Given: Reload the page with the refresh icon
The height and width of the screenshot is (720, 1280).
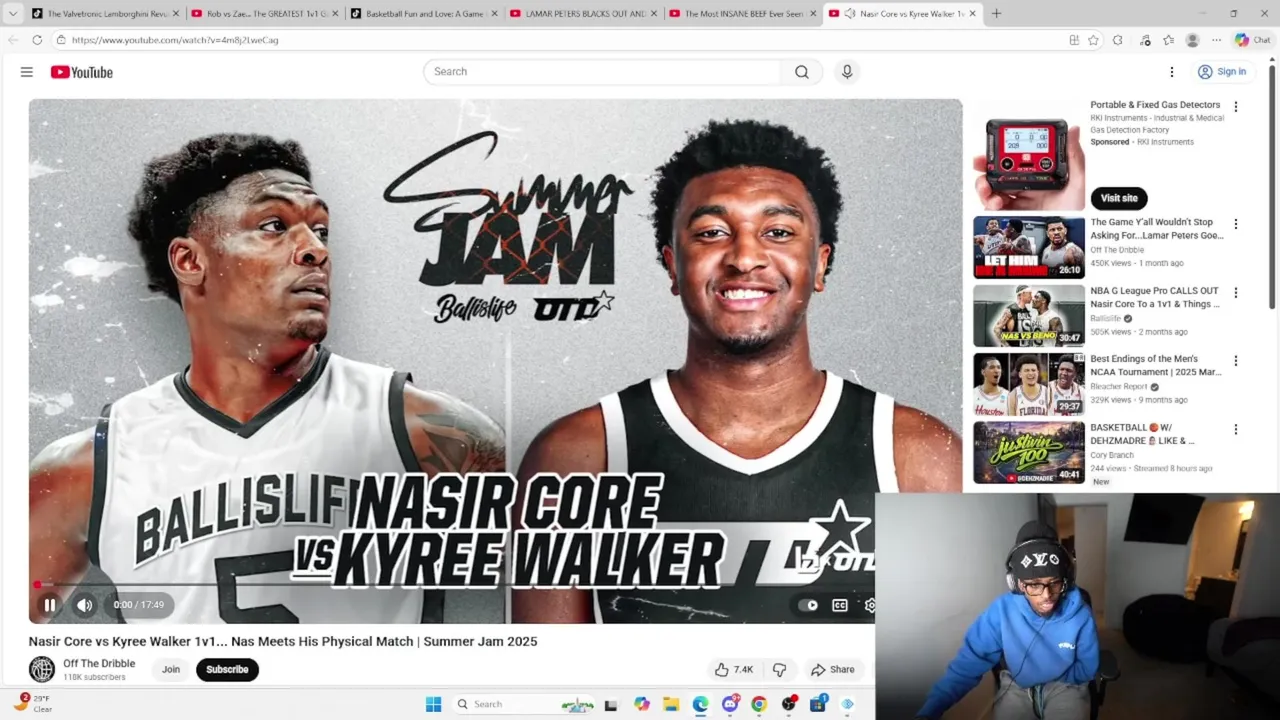Looking at the screenshot, I should click(37, 40).
